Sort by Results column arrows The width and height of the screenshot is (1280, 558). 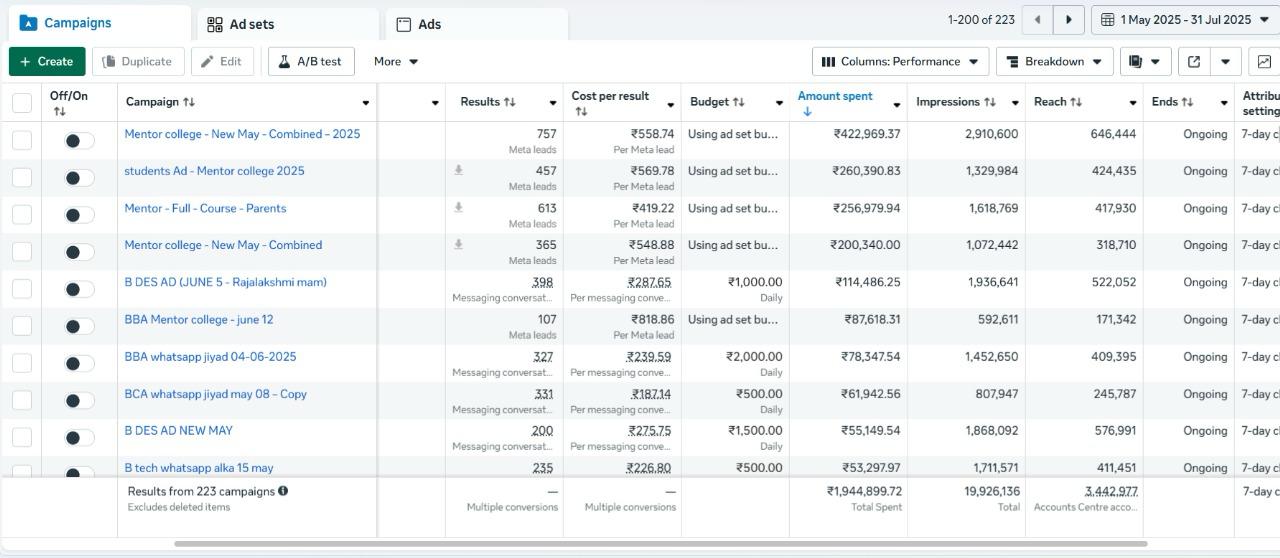509,102
